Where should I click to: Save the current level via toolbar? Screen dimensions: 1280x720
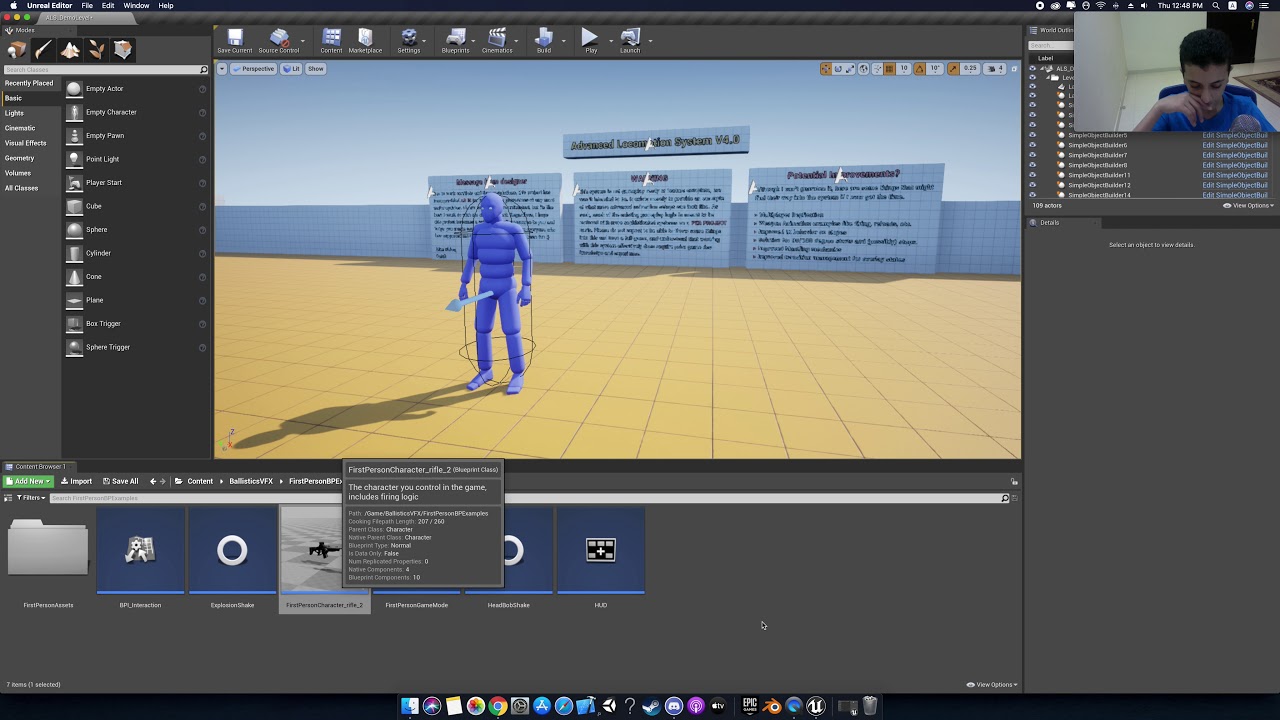click(235, 41)
